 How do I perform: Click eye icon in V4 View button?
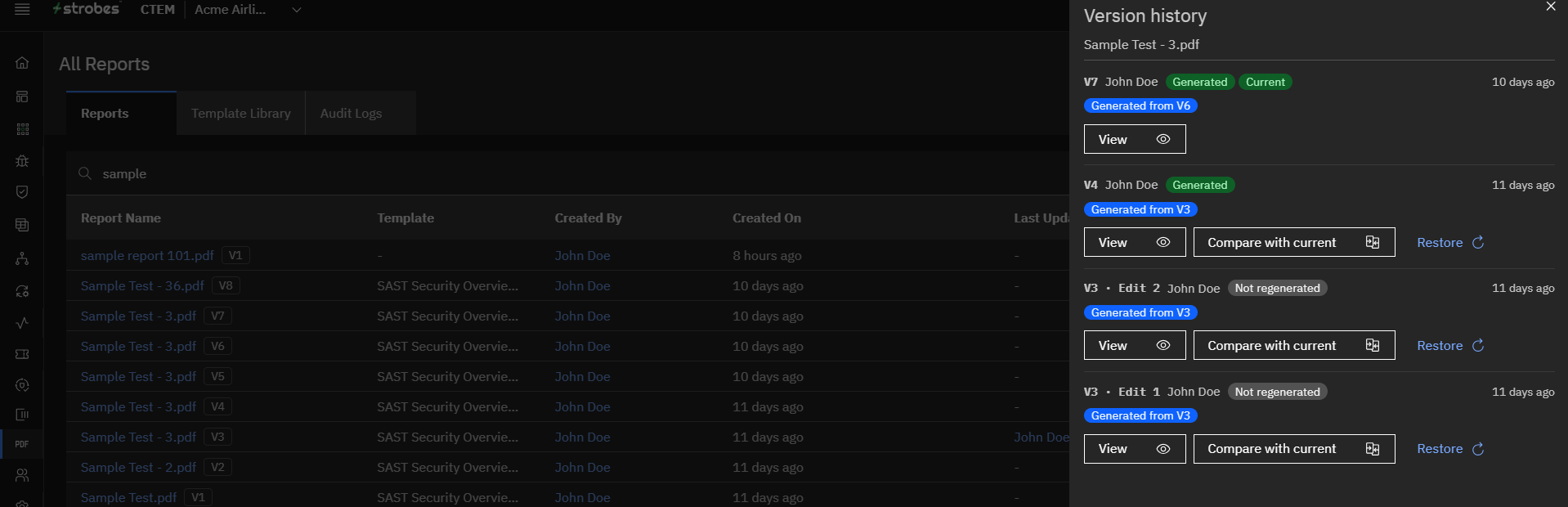(1163, 243)
